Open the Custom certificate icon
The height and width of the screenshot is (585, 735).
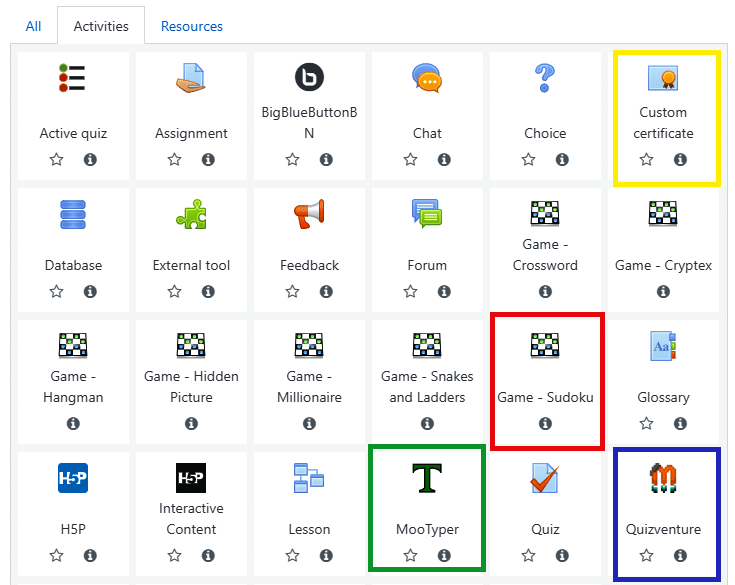click(x=663, y=78)
